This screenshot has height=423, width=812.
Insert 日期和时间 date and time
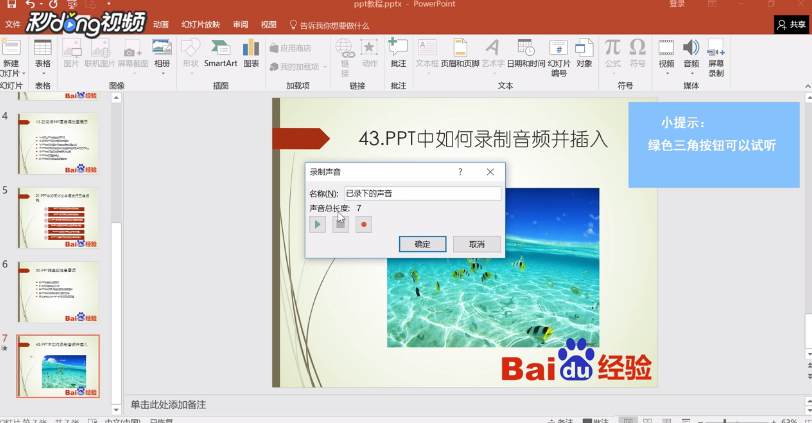(526, 53)
